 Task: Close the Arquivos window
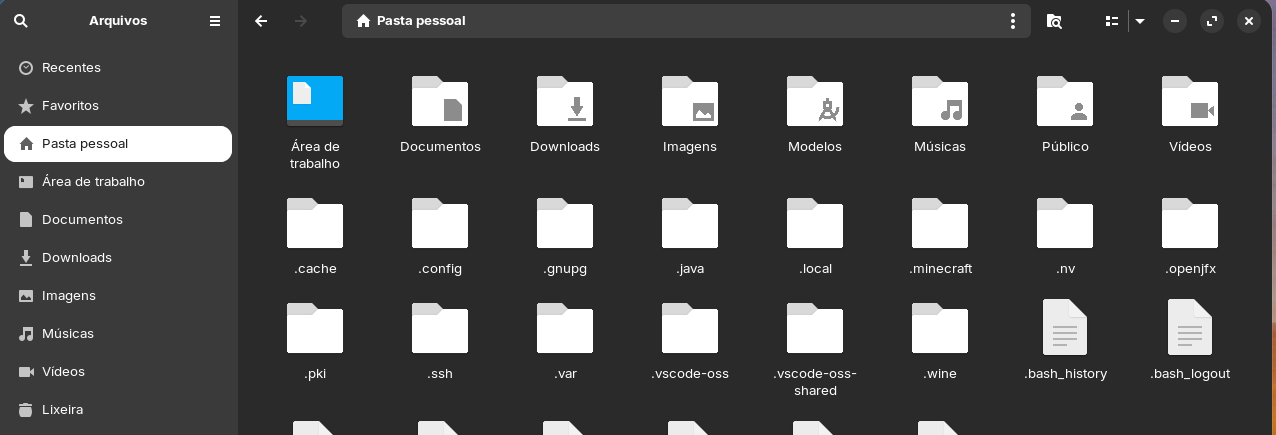(x=1248, y=20)
